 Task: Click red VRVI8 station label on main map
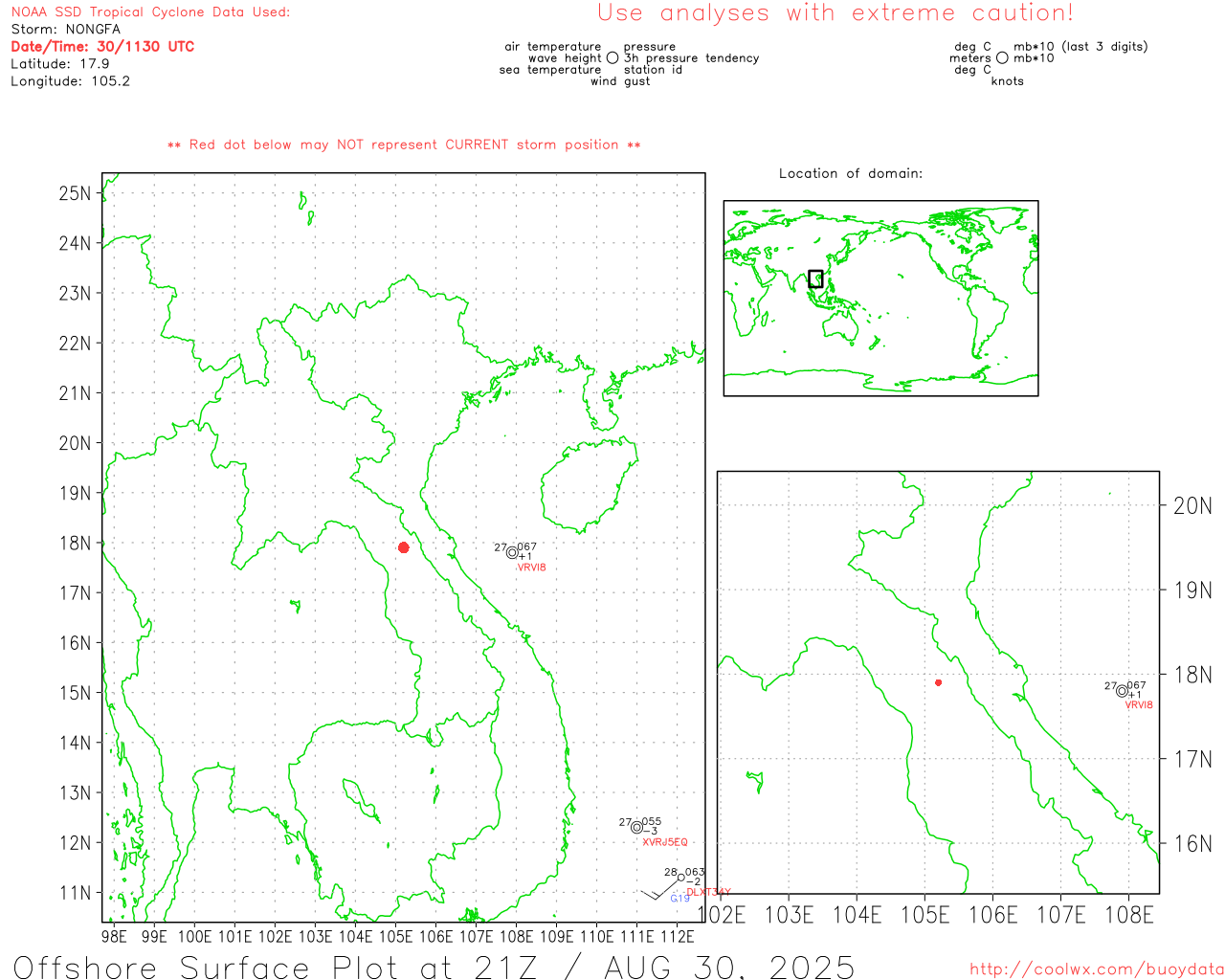531,568
